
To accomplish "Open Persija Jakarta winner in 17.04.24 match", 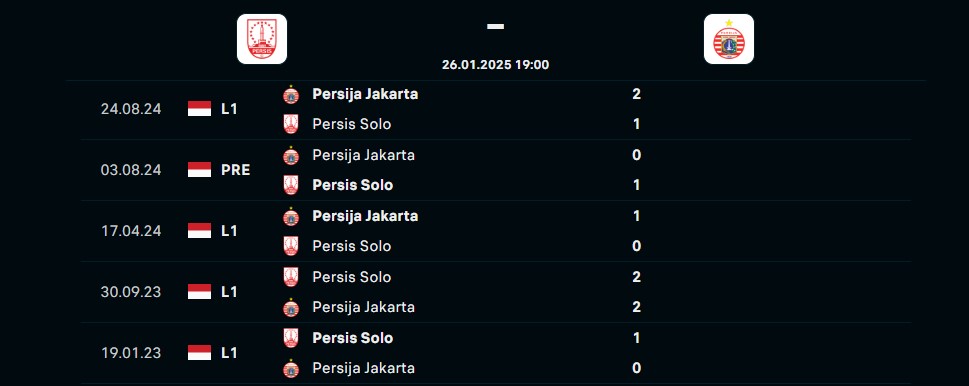I will pos(365,216).
